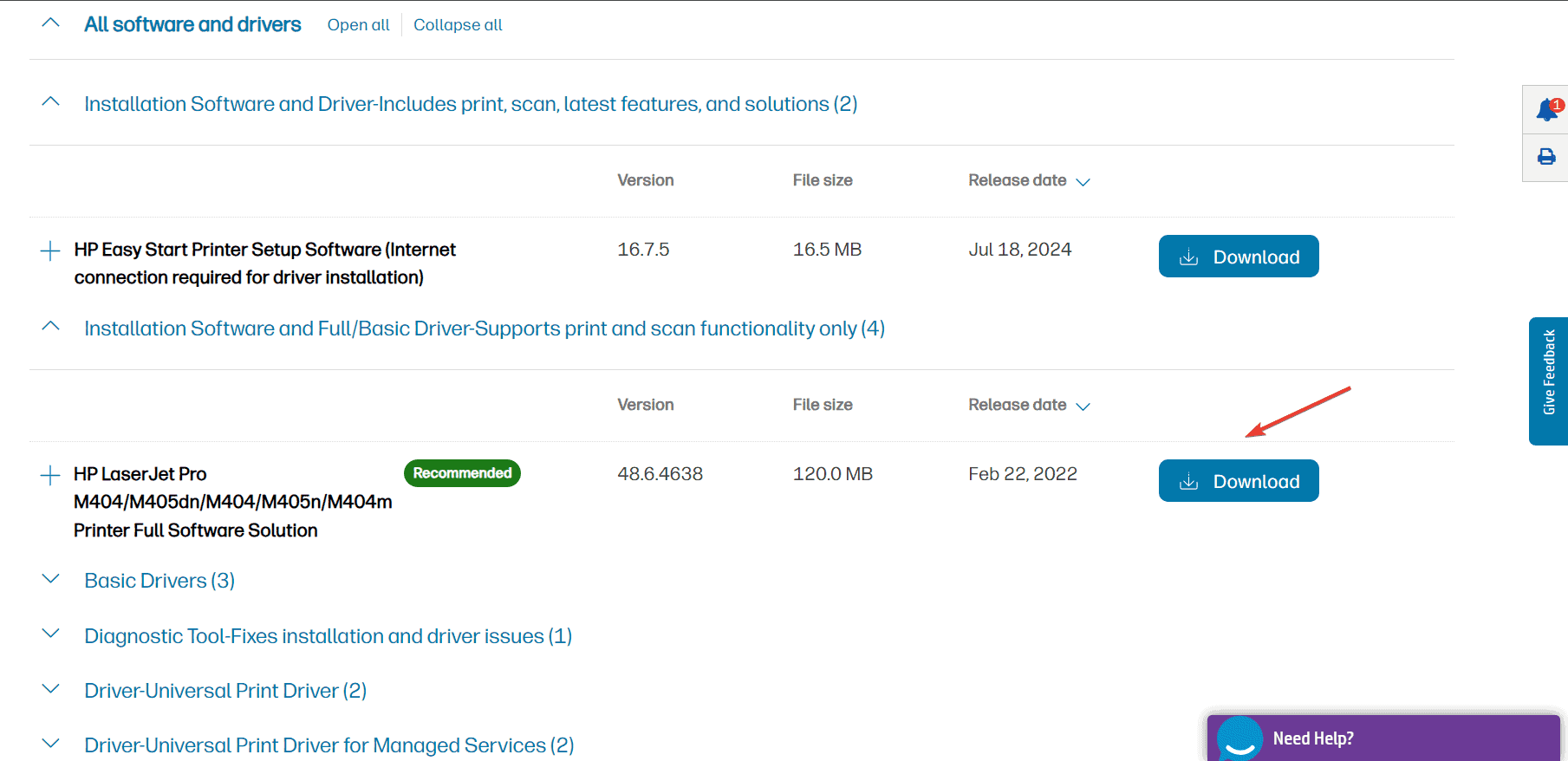This screenshot has height=761, width=1568.
Task: Sort first table by Release date arrow
Action: click(1083, 182)
